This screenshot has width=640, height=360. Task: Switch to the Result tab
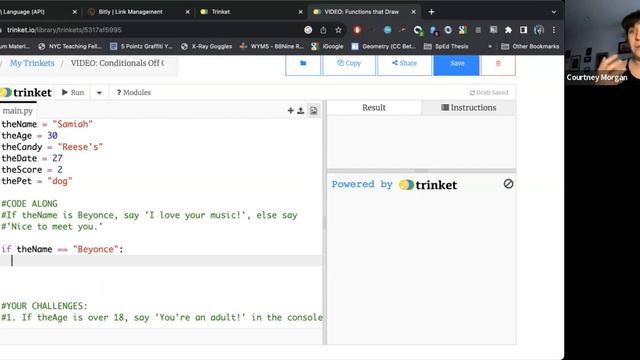coord(374,108)
